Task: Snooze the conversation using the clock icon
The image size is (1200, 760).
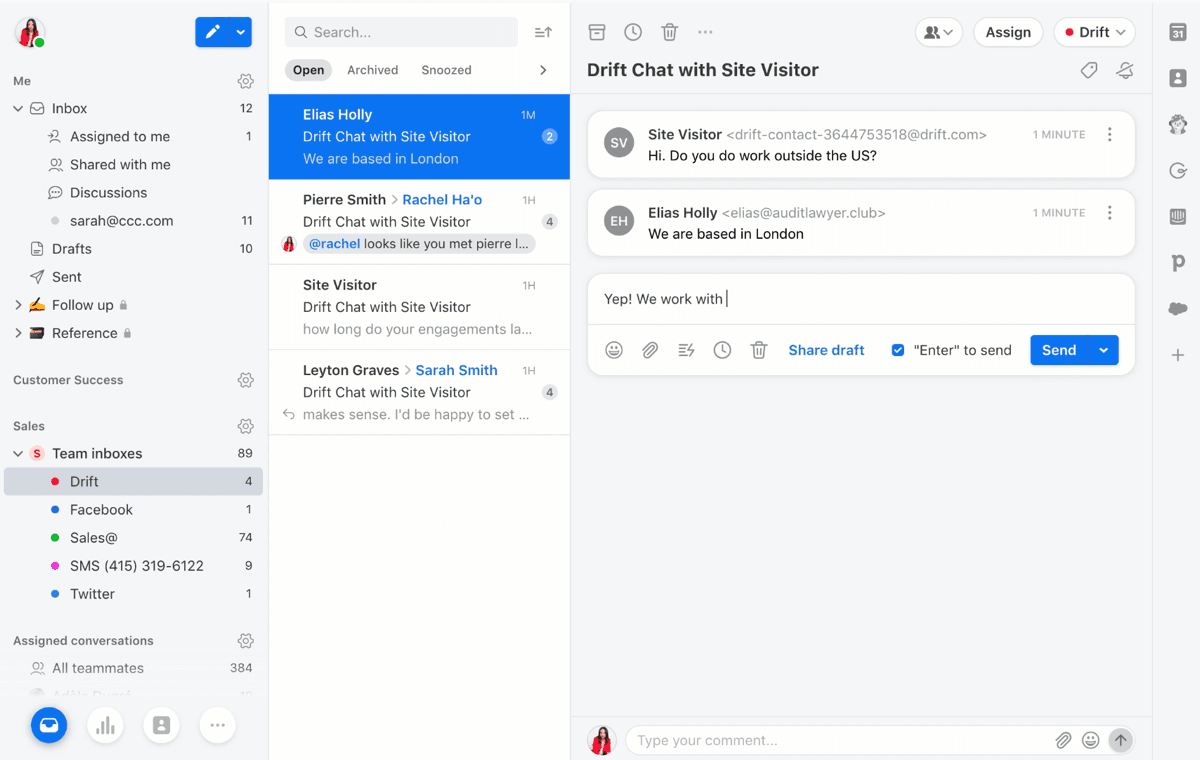Action: (x=633, y=32)
